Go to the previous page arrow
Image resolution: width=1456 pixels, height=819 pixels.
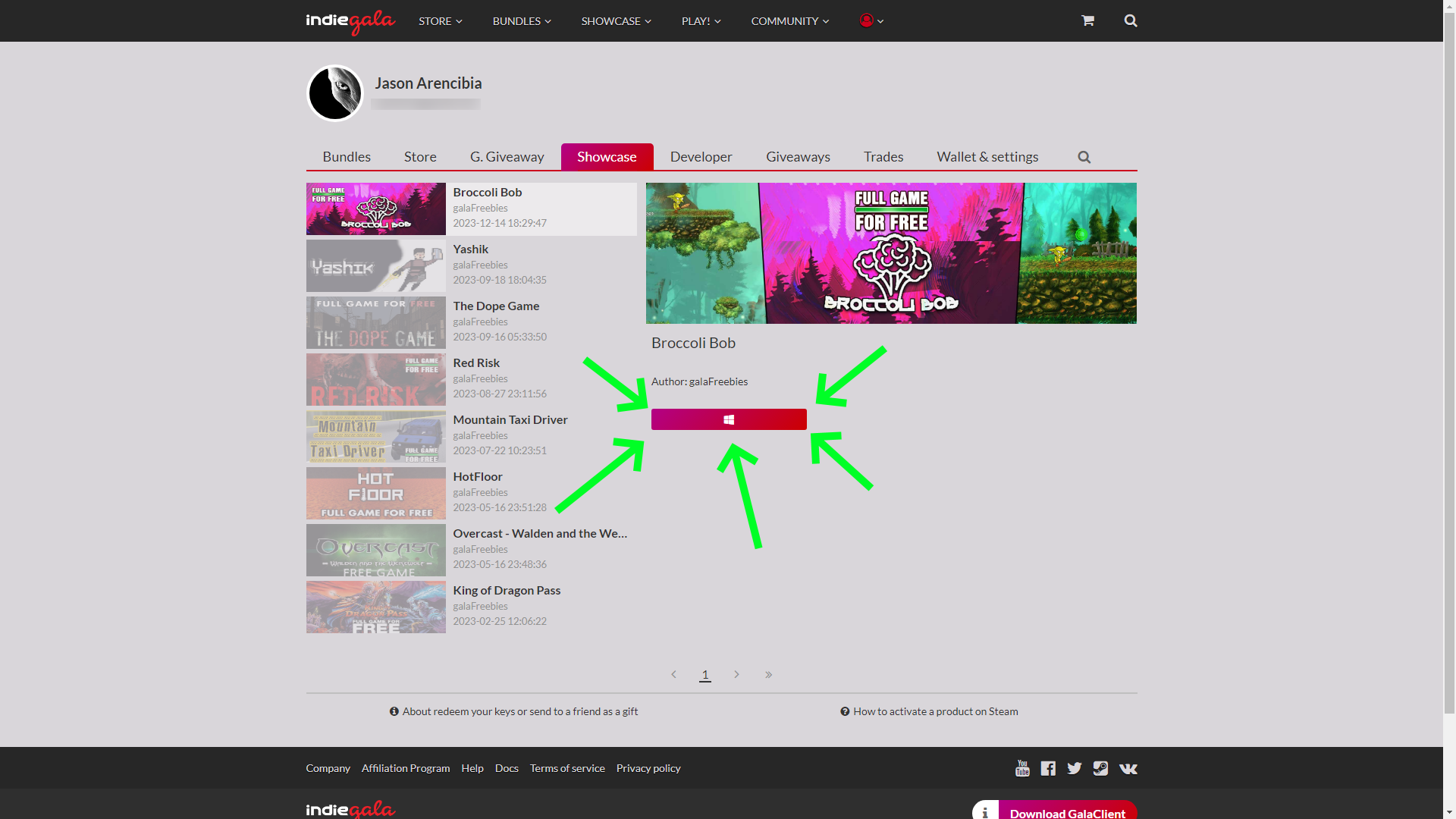tap(673, 674)
